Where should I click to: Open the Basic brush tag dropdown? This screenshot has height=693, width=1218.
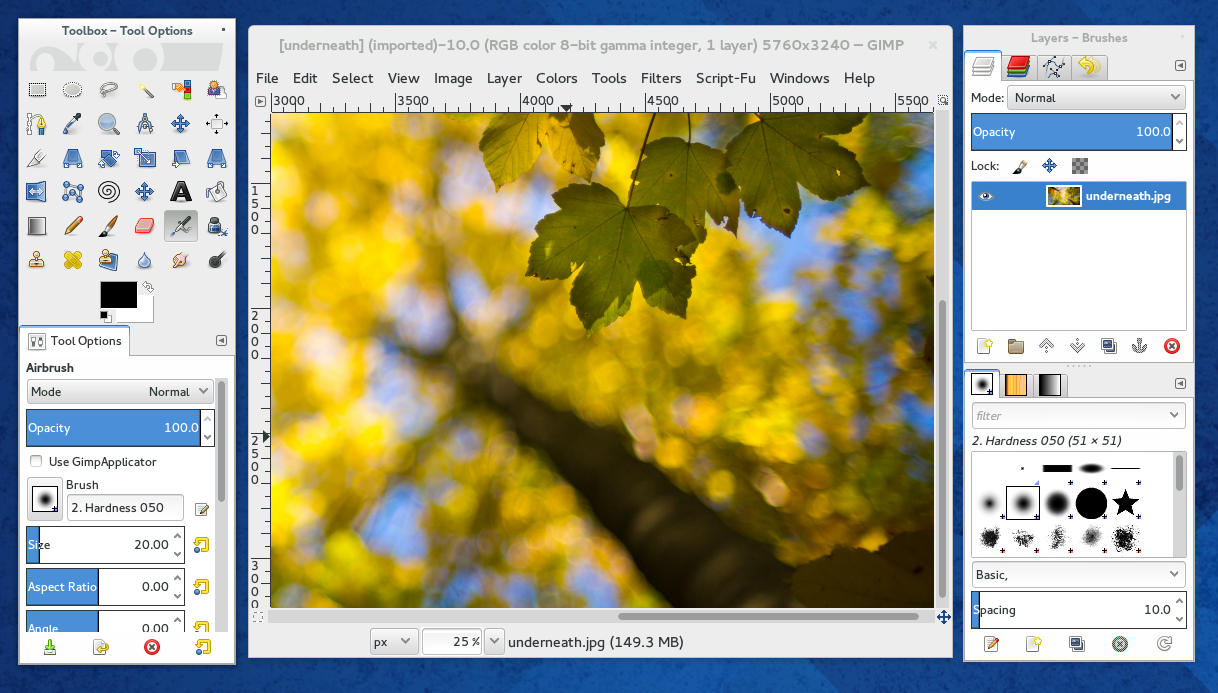[1079, 575]
